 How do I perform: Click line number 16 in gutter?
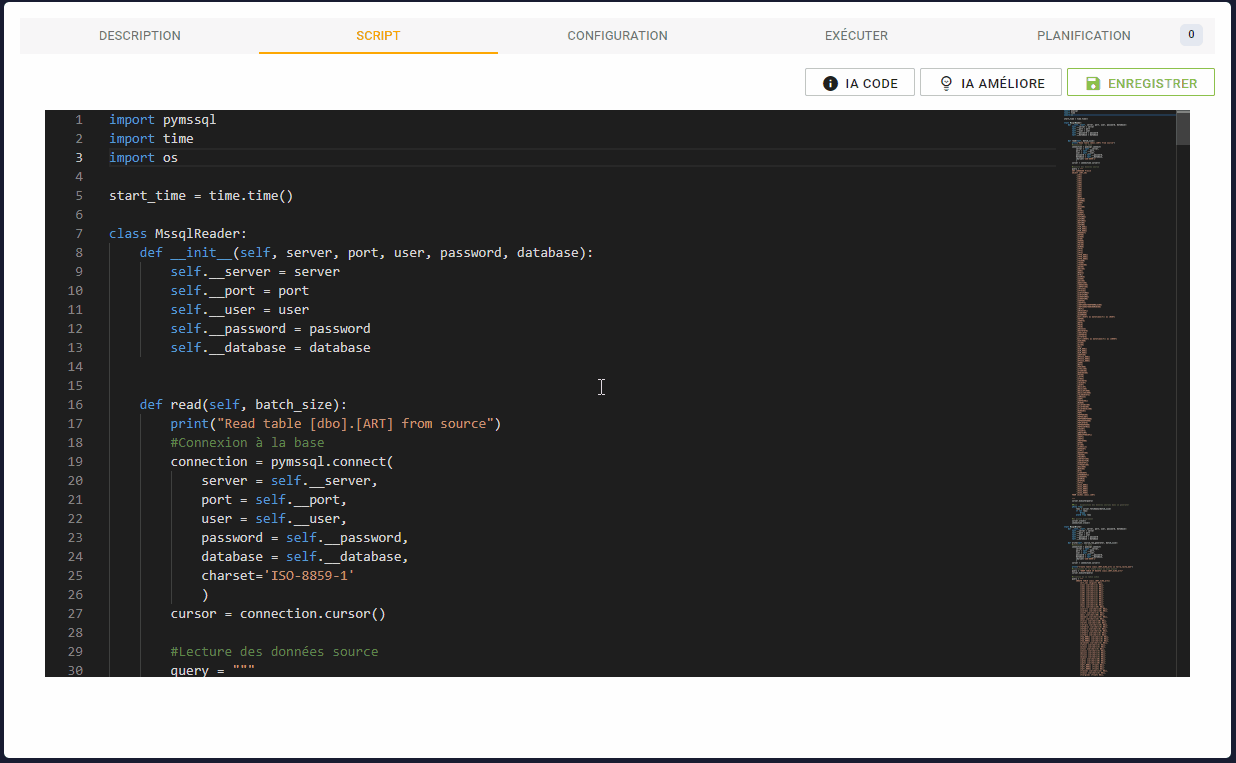coord(76,404)
